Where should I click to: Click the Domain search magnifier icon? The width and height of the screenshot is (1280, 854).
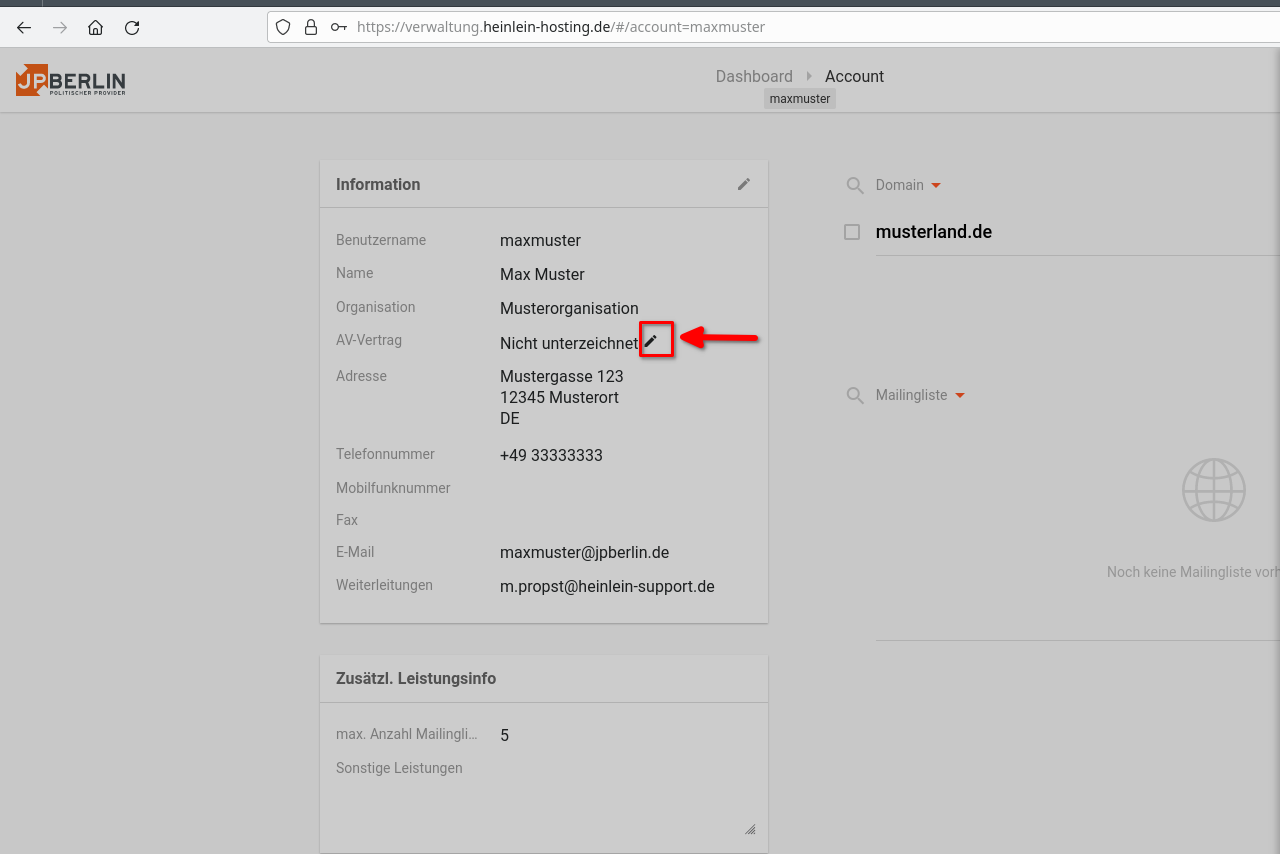(855, 185)
